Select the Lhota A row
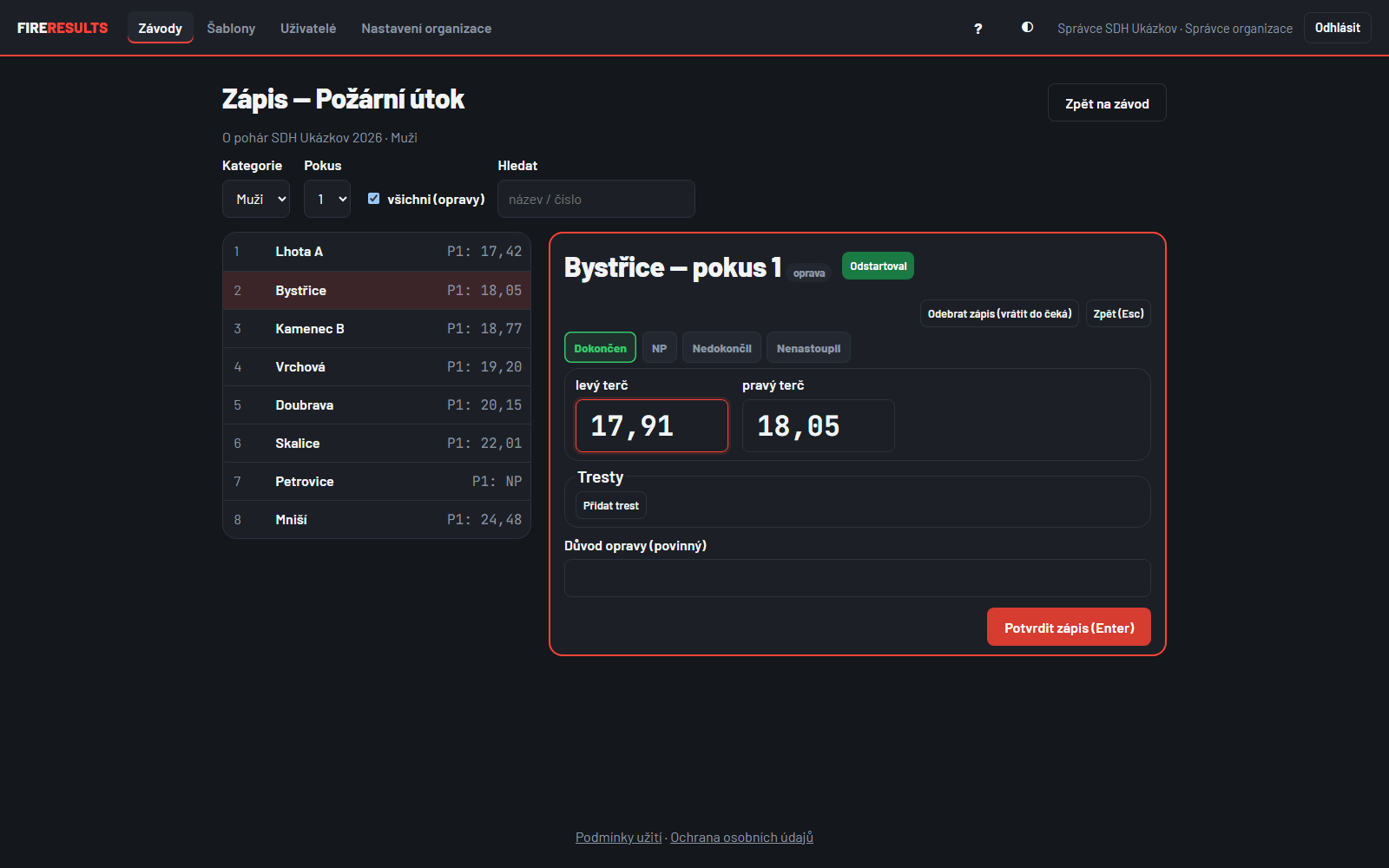Screen dimensions: 1389x868 [x=377, y=252]
